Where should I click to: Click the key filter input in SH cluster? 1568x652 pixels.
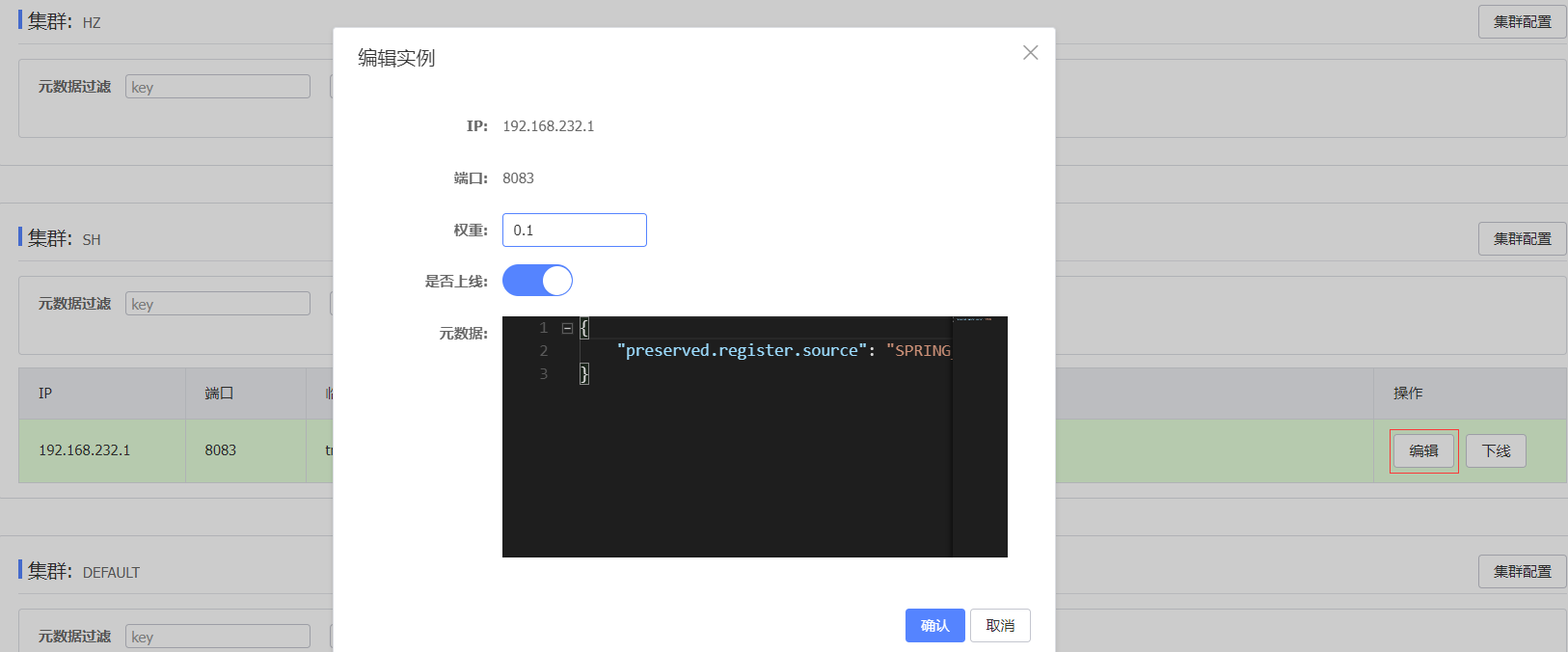[x=218, y=304]
